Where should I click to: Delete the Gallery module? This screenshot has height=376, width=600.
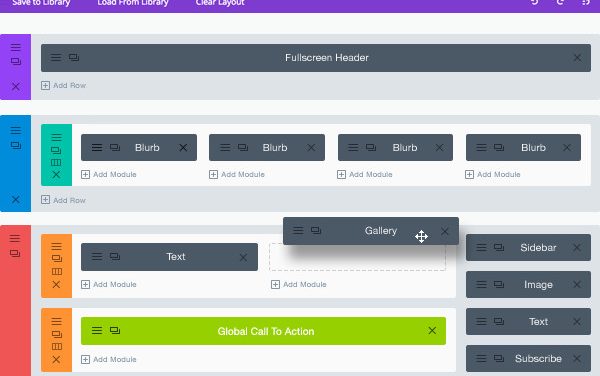pyautogui.click(x=445, y=231)
